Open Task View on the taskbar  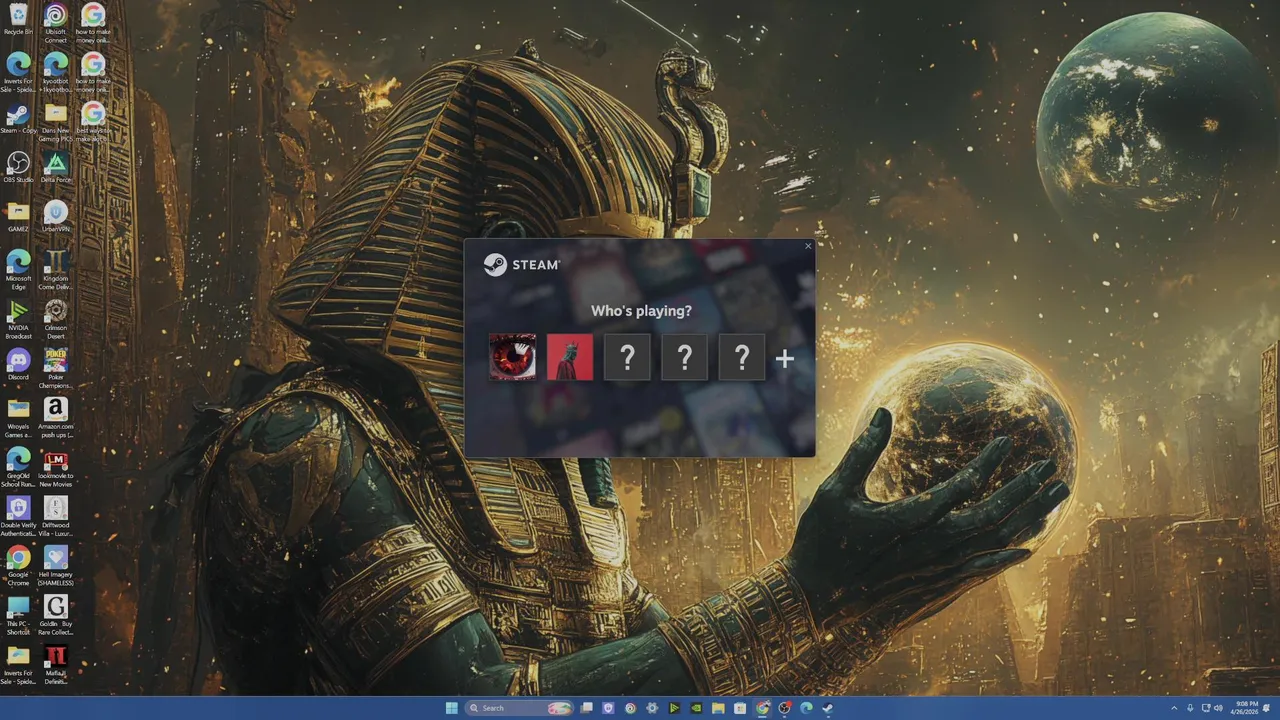[587, 708]
